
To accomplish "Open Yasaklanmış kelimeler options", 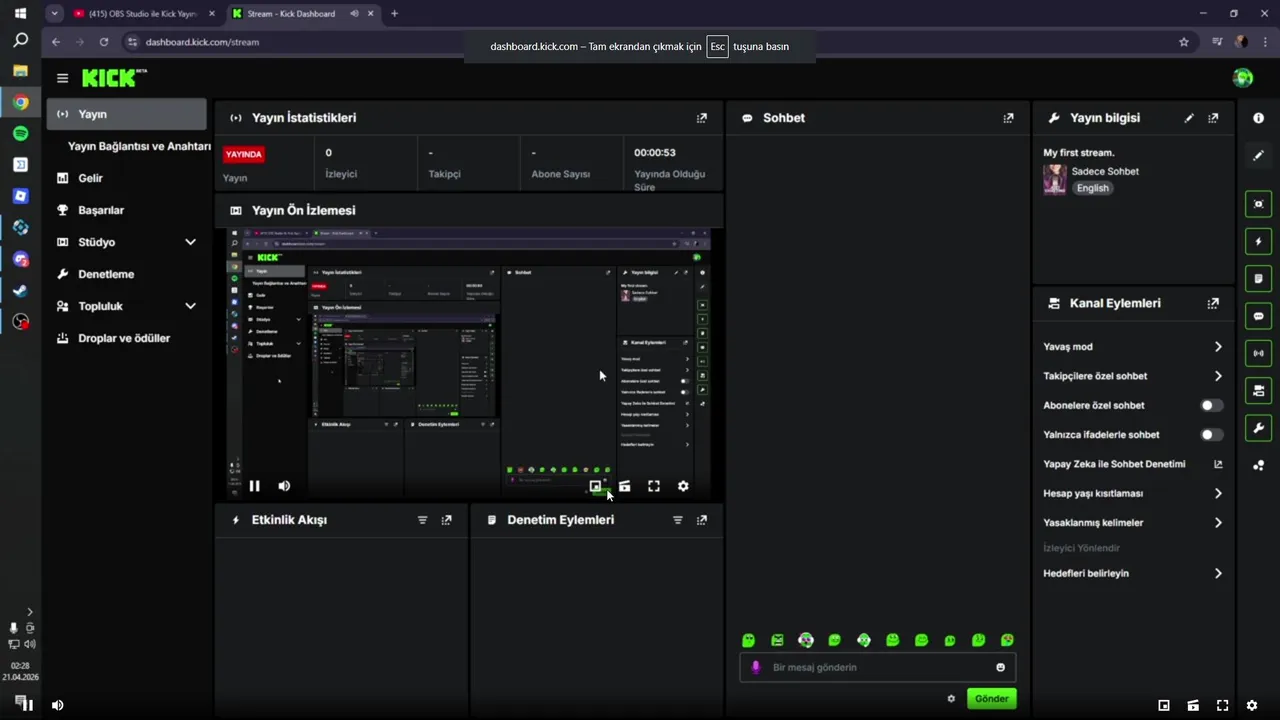I will pos(1133,523).
